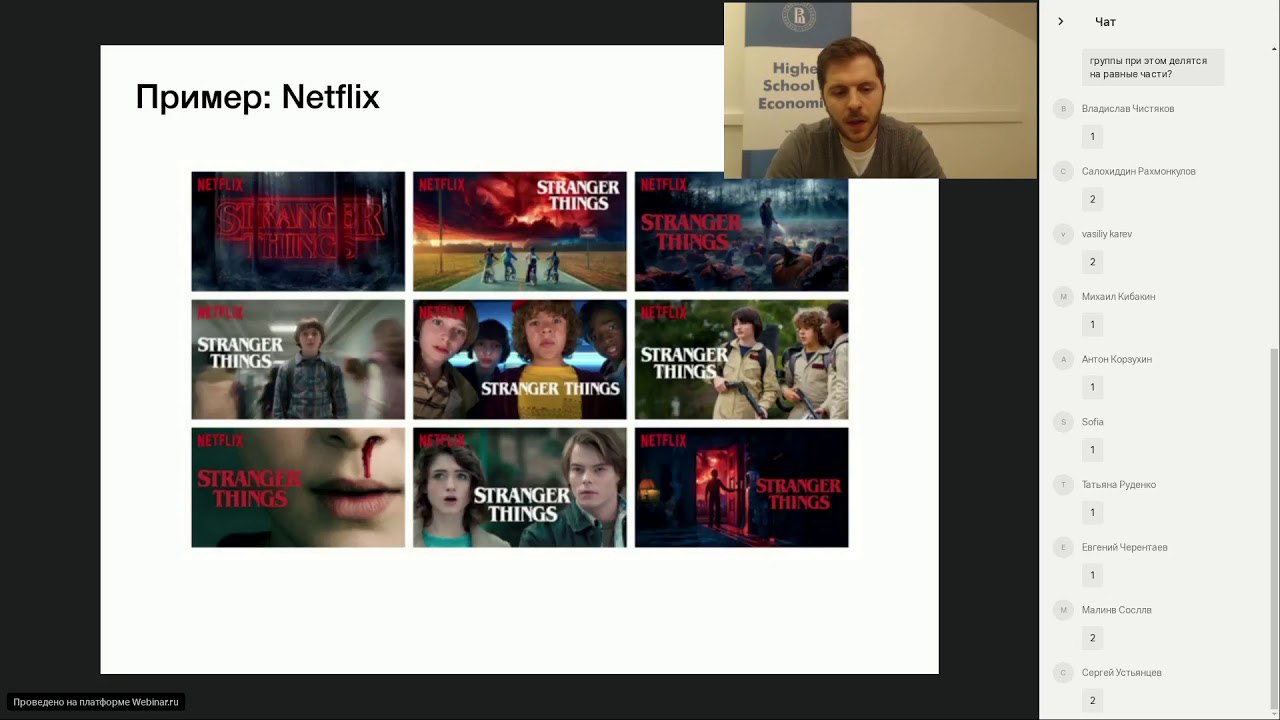1280x720 pixels.
Task: Click the slide title Пример: Netflix
Action: (257, 97)
